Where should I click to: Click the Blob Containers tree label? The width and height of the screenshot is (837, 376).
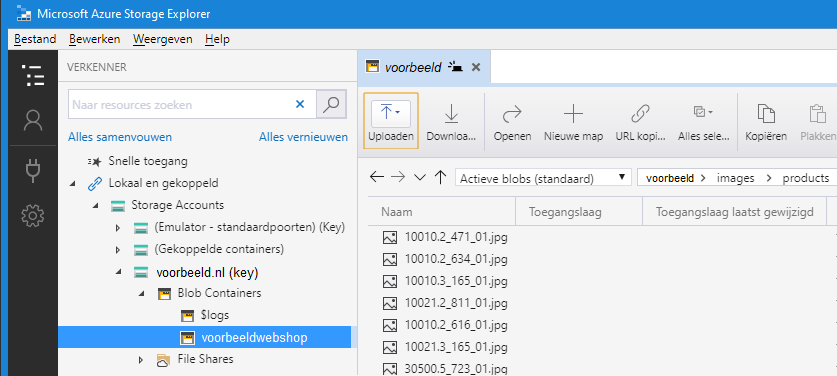coord(219,293)
